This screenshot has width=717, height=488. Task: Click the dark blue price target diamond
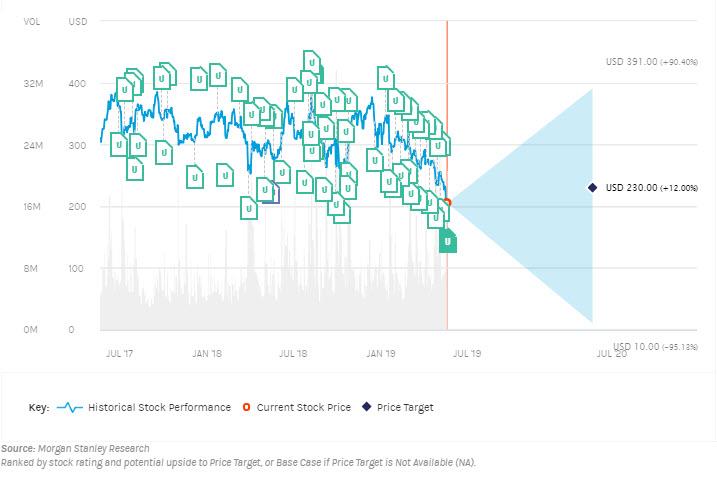click(x=592, y=188)
